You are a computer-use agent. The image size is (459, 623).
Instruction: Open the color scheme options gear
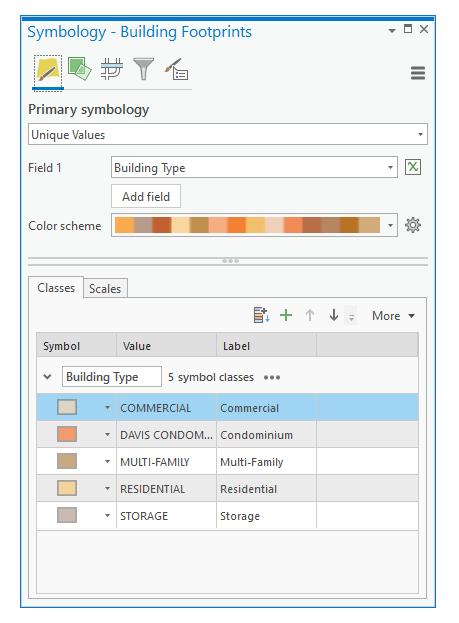point(413,225)
